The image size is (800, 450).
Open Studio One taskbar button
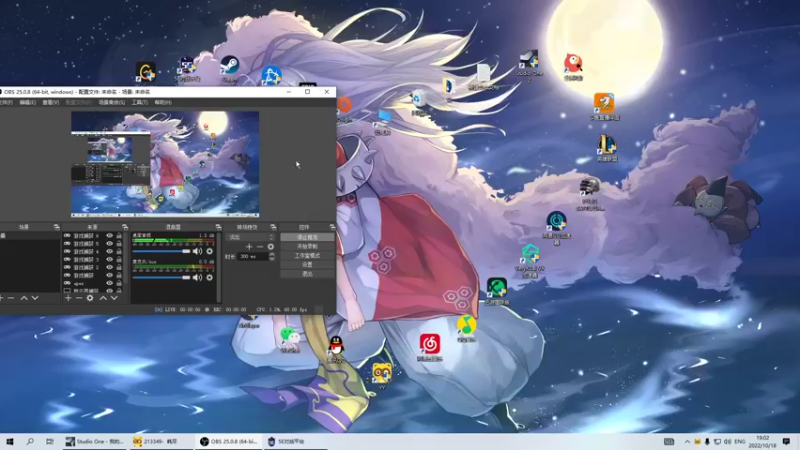(x=94, y=441)
